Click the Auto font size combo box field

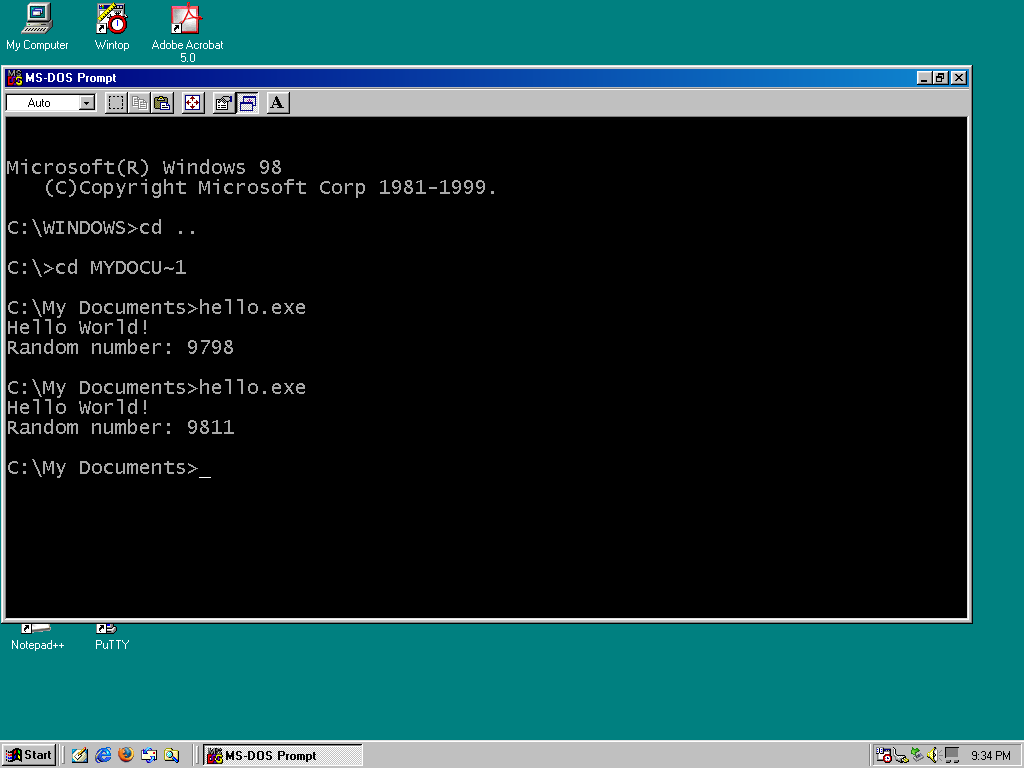pos(50,103)
